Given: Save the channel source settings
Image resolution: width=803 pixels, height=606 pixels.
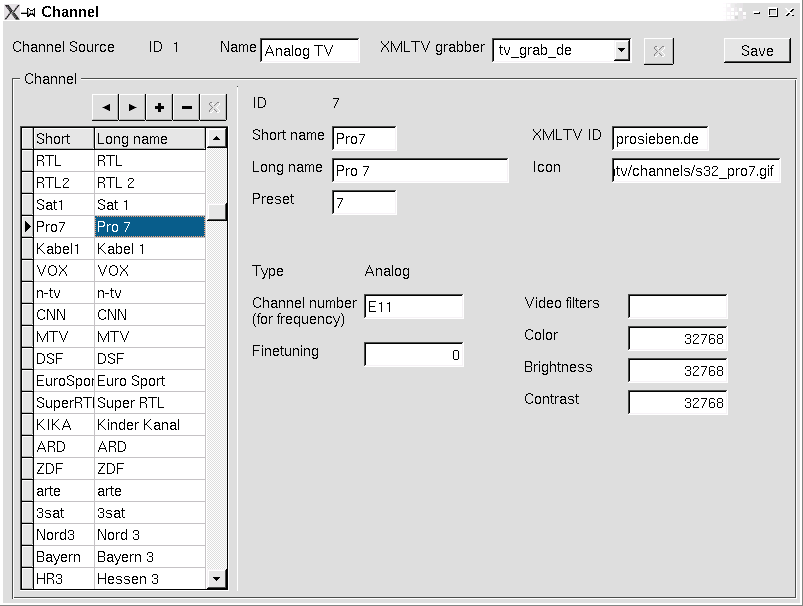Looking at the screenshot, I should 756,51.
